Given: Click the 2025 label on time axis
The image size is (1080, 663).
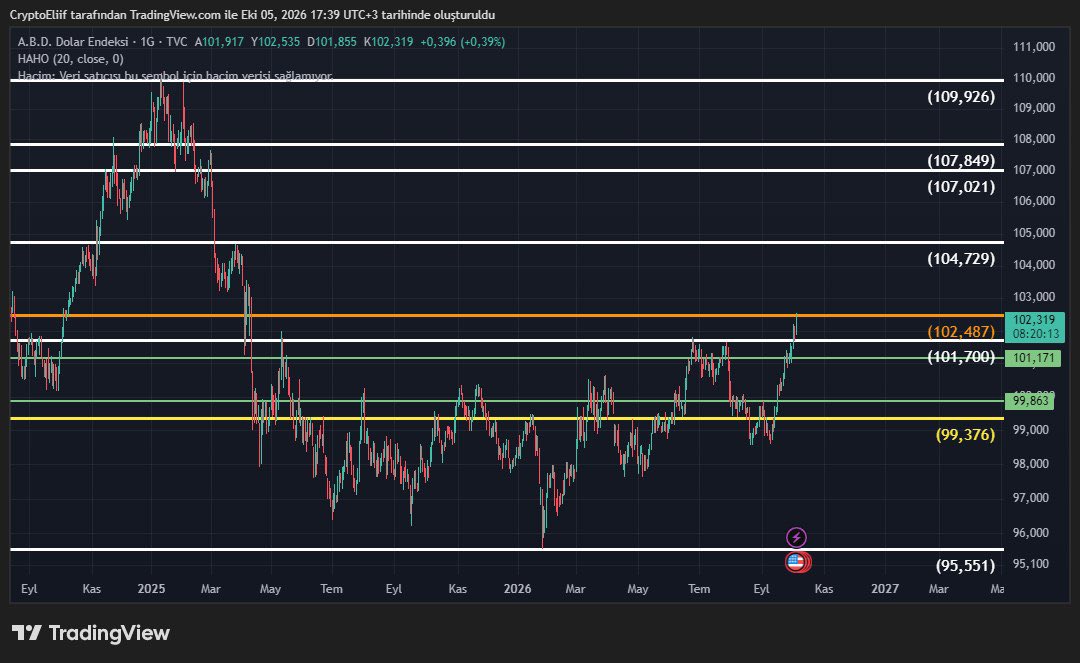Looking at the screenshot, I should (x=151, y=589).
